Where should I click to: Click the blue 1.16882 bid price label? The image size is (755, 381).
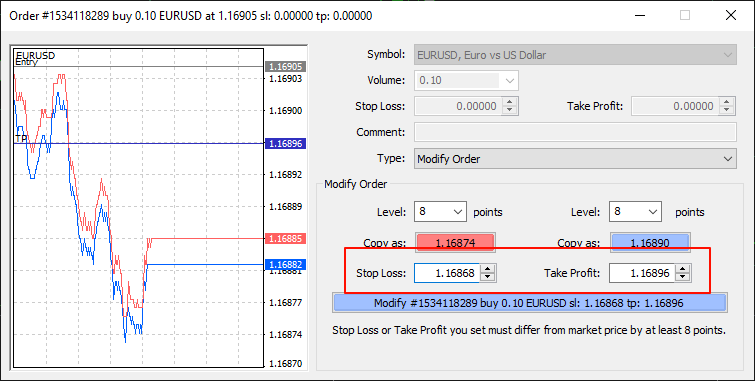click(x=286, y=264)
